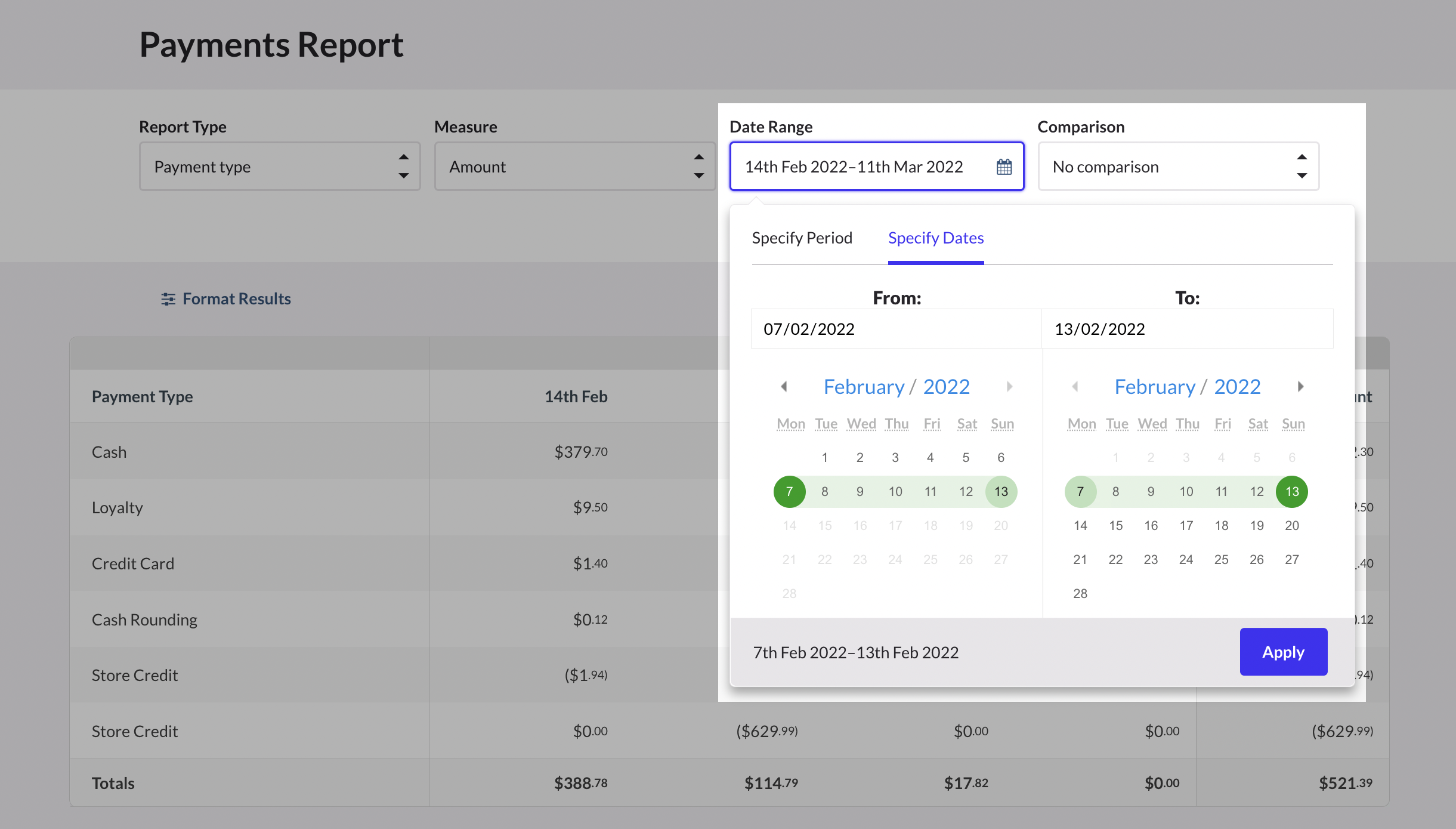Viewport: 1456px width, 829px height.
Task: Go to previous month in From calendar
Action: click(784, 387)
